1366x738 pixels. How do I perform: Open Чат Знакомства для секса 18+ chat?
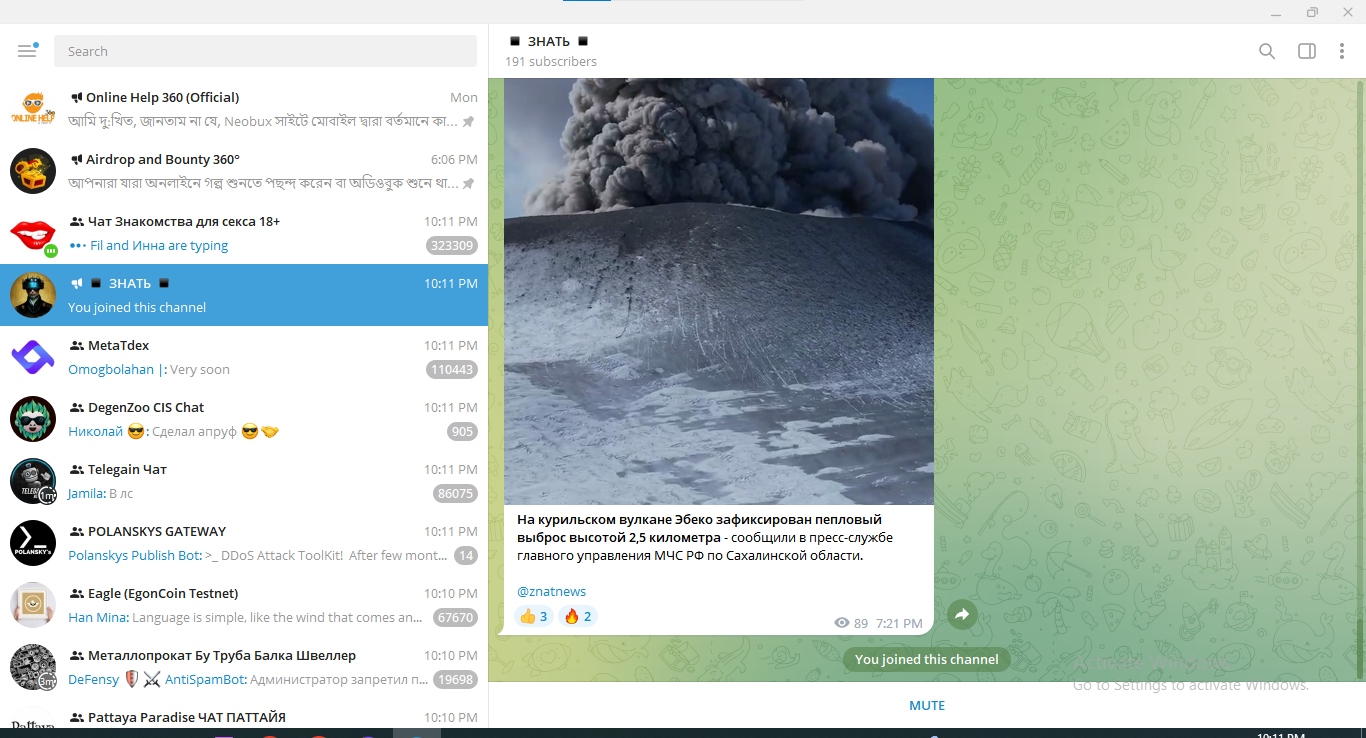click(244, 233)
